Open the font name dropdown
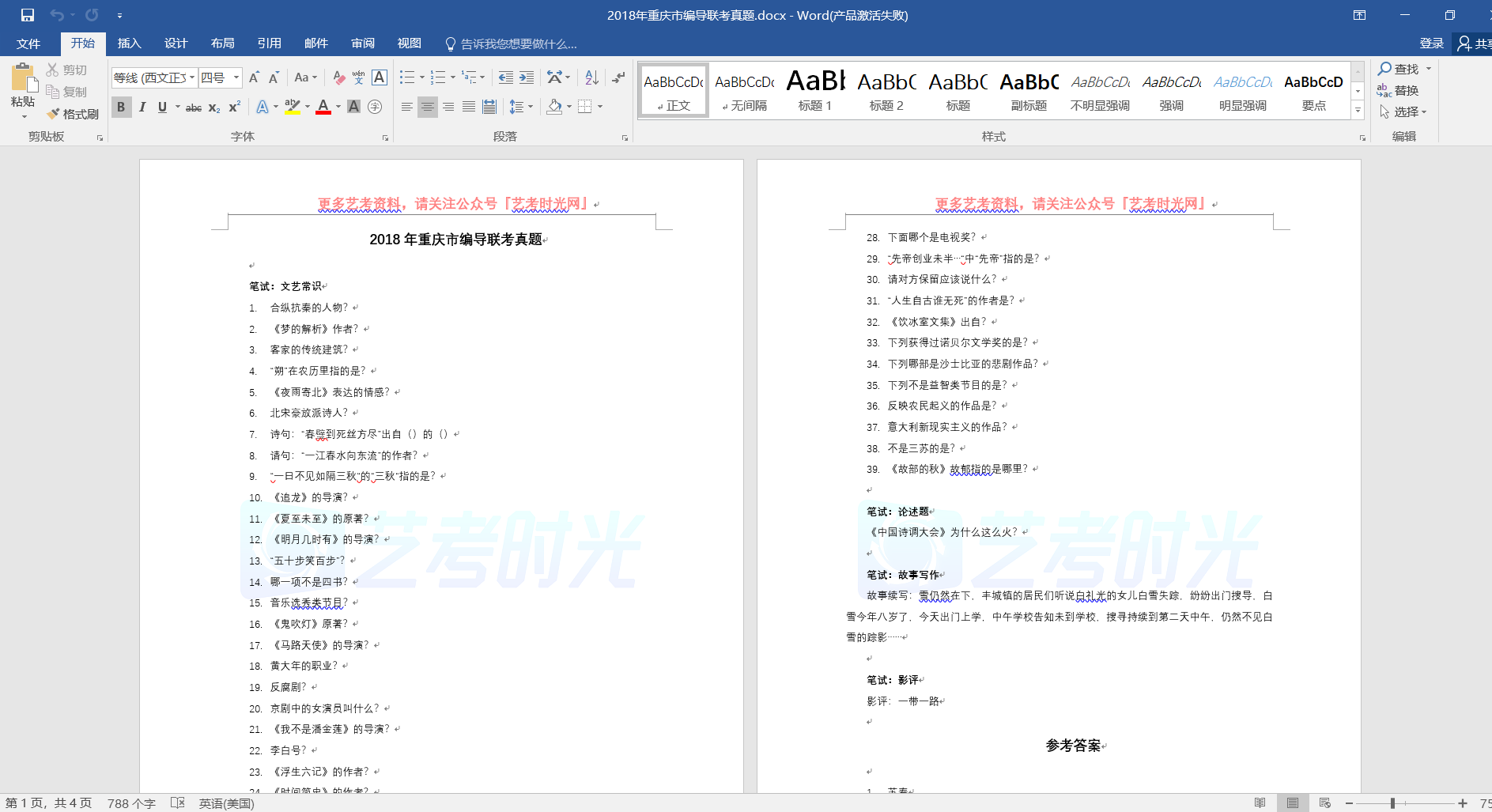The image size is (1492, 812). 192,77
